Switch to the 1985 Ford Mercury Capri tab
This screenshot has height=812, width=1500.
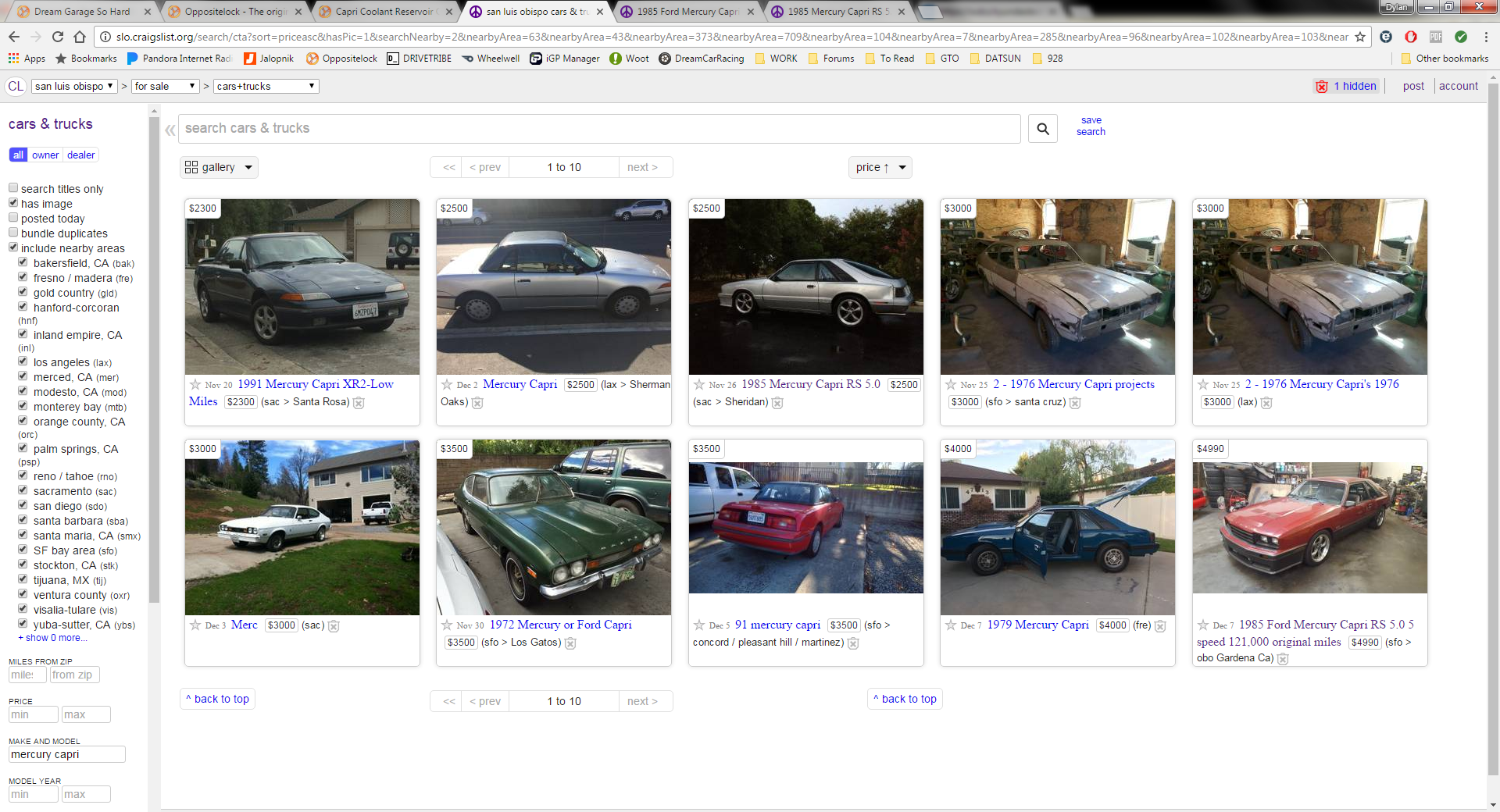coord(687,12)
